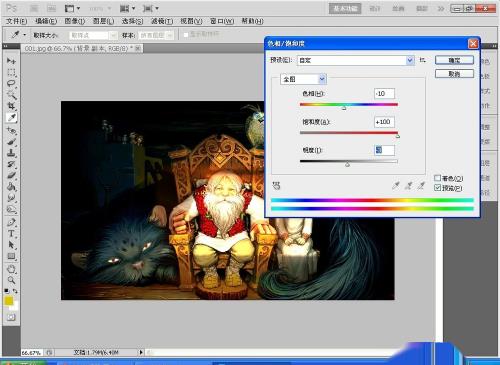The height and width of the screenshot is (365, 500).
Task: Open the Image menu
Action: 74,21
